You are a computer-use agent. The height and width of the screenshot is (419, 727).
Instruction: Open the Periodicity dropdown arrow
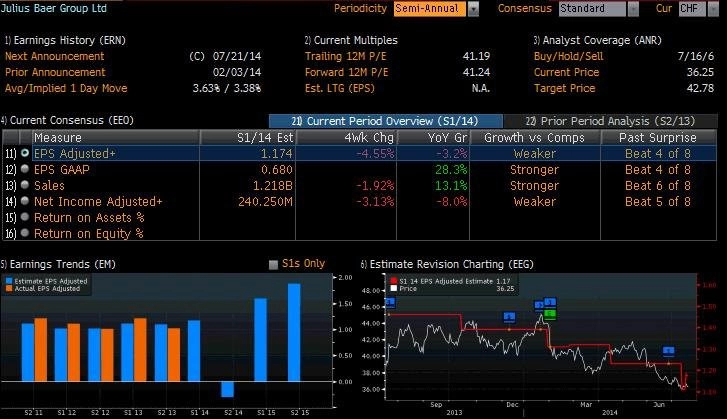click(x=473, y=9)
